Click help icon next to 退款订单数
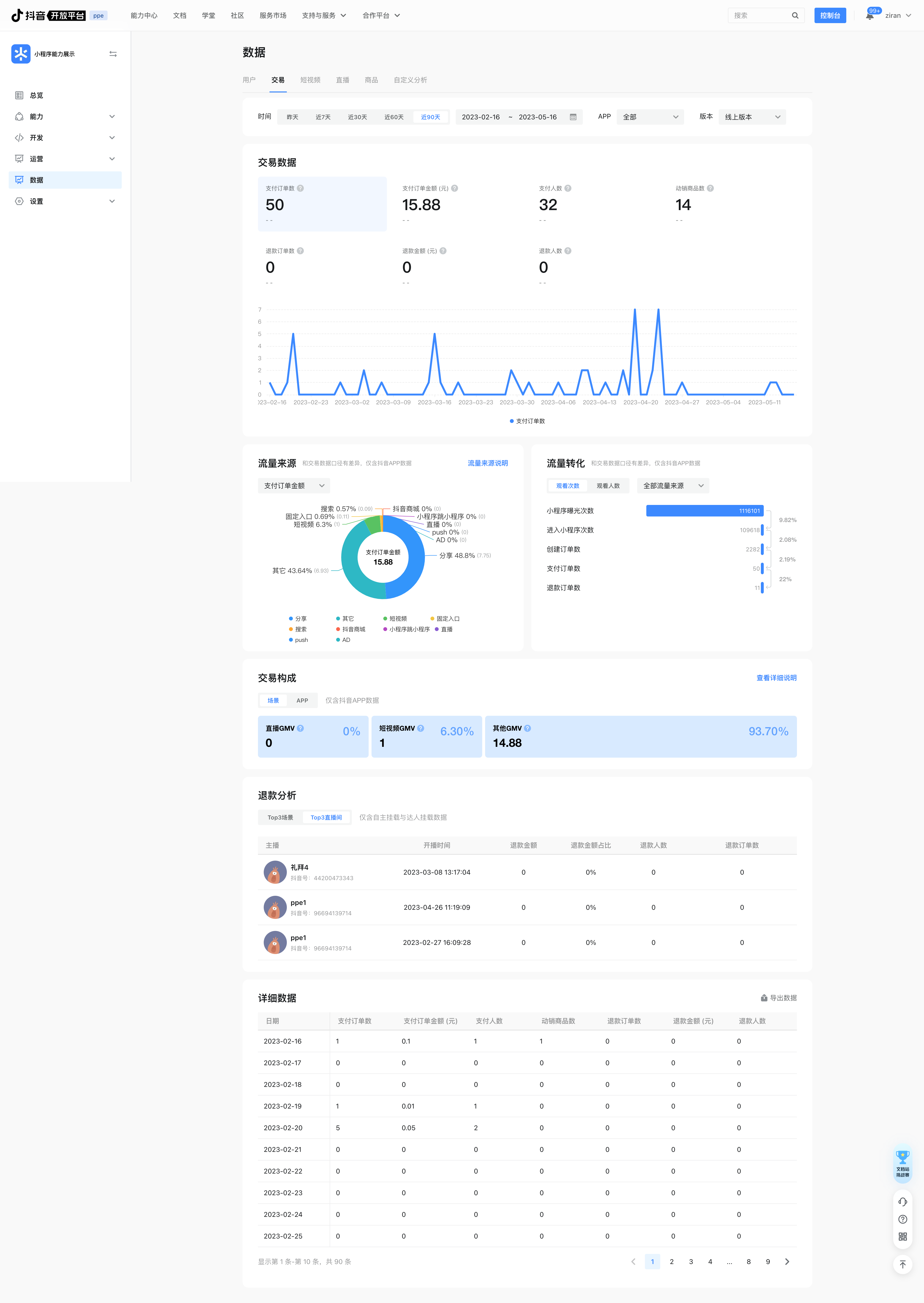This screenshot has width=924, height=1303. [x=300, y=251]
